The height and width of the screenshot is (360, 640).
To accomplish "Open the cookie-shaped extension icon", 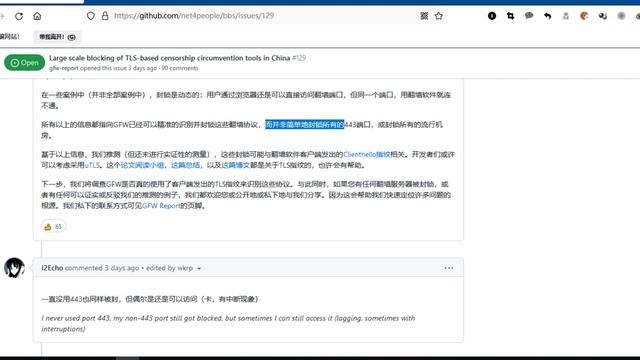I will pyautogui.click(x=584, y=16).
